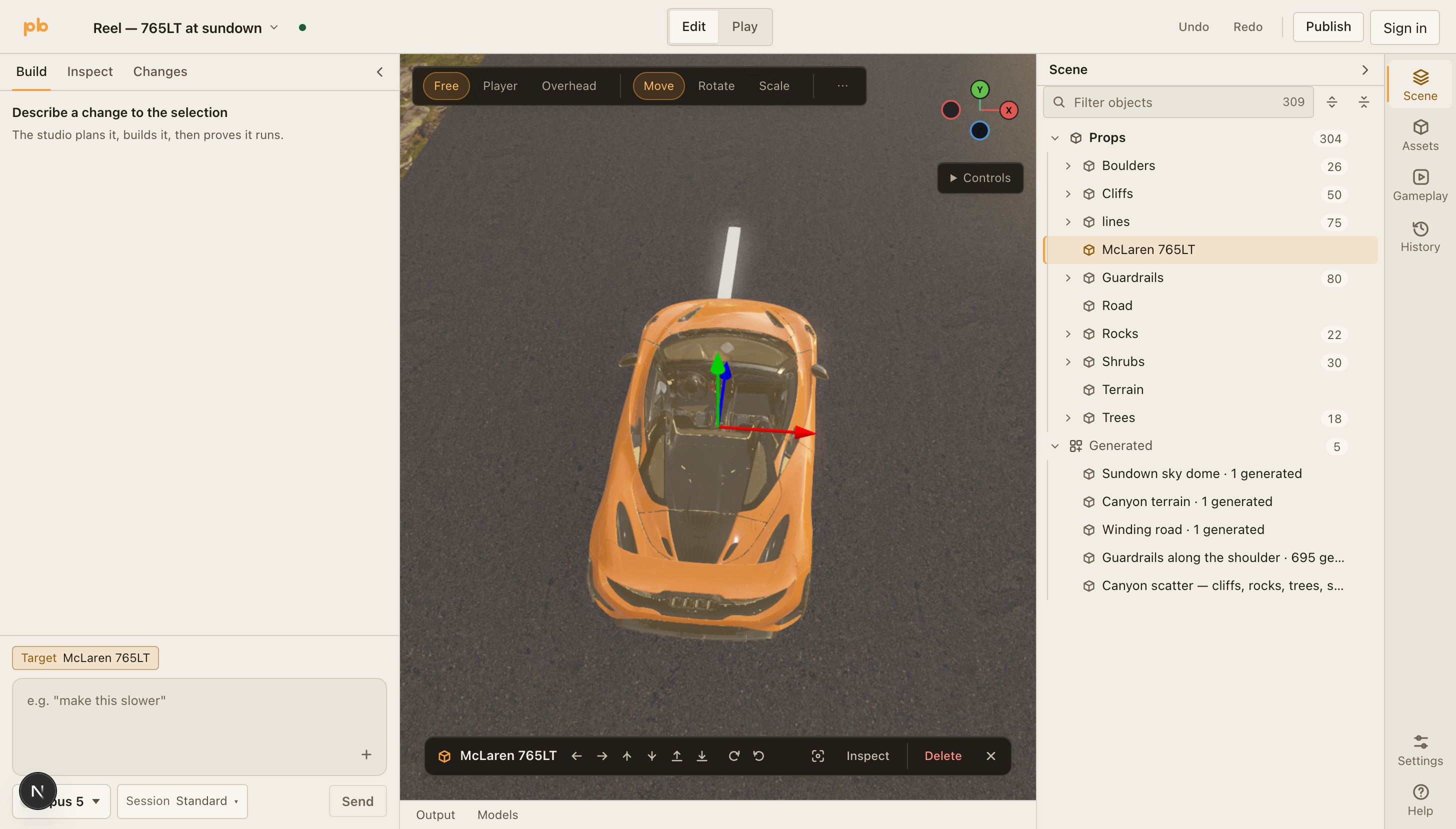The width and height of the screenshot is (1456, 829).
Task: Raise the McLaren 765LT upward
Action: click(x=677, y=755)
